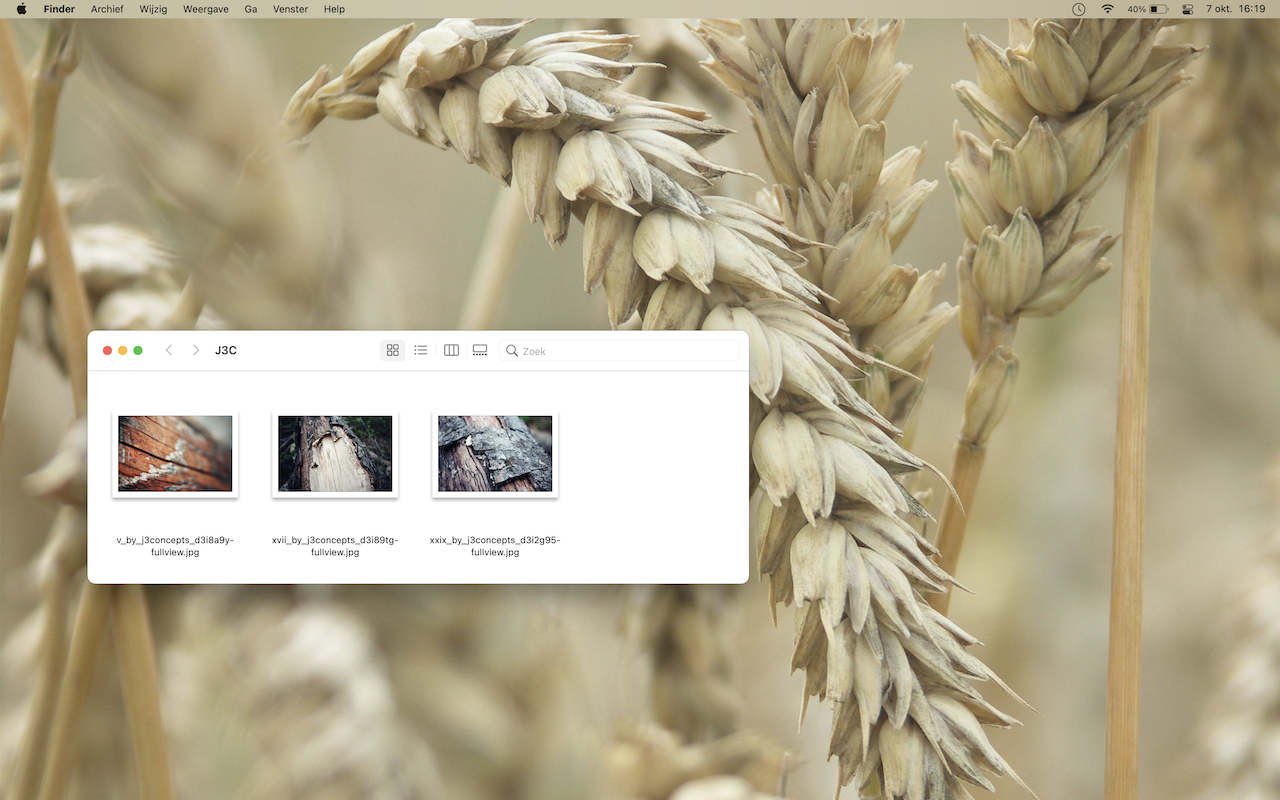Image resolution: width=1280 pixels, height=800 pixels.
Task: Minimize the J3C Finder window
Action: click(x=123, y=350)
